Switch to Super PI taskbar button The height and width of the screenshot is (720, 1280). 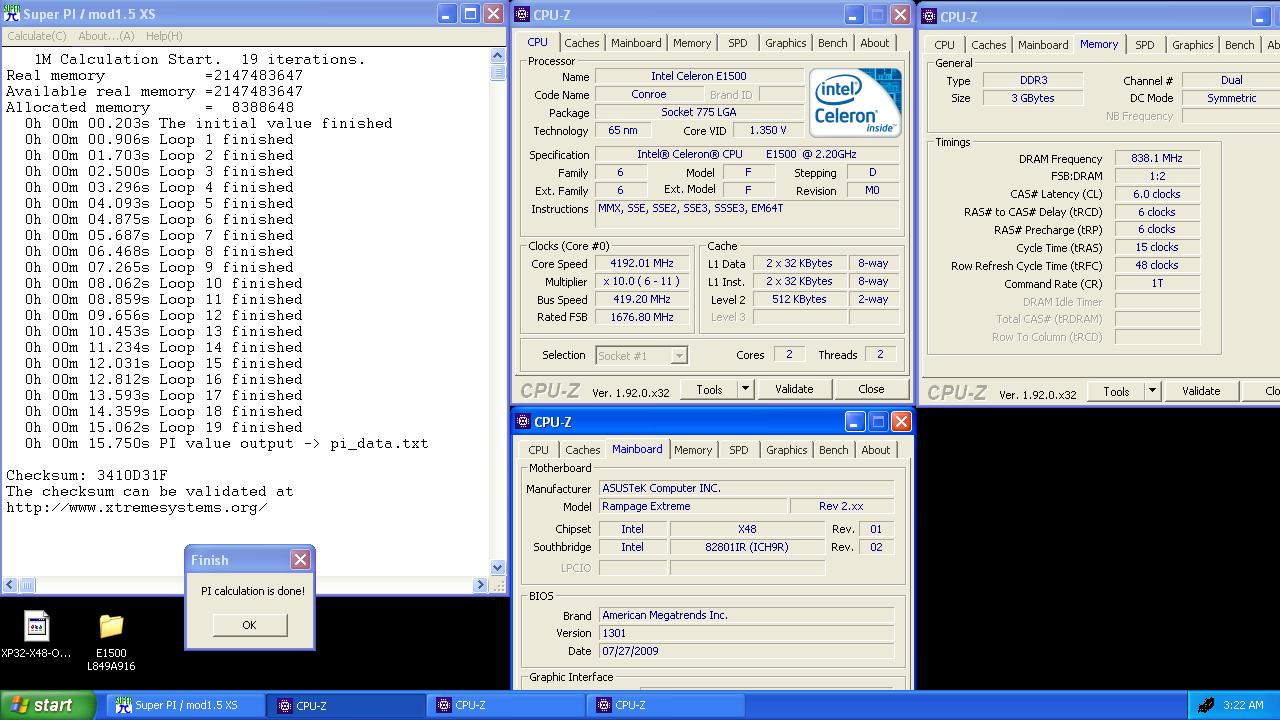coord(186,705)
